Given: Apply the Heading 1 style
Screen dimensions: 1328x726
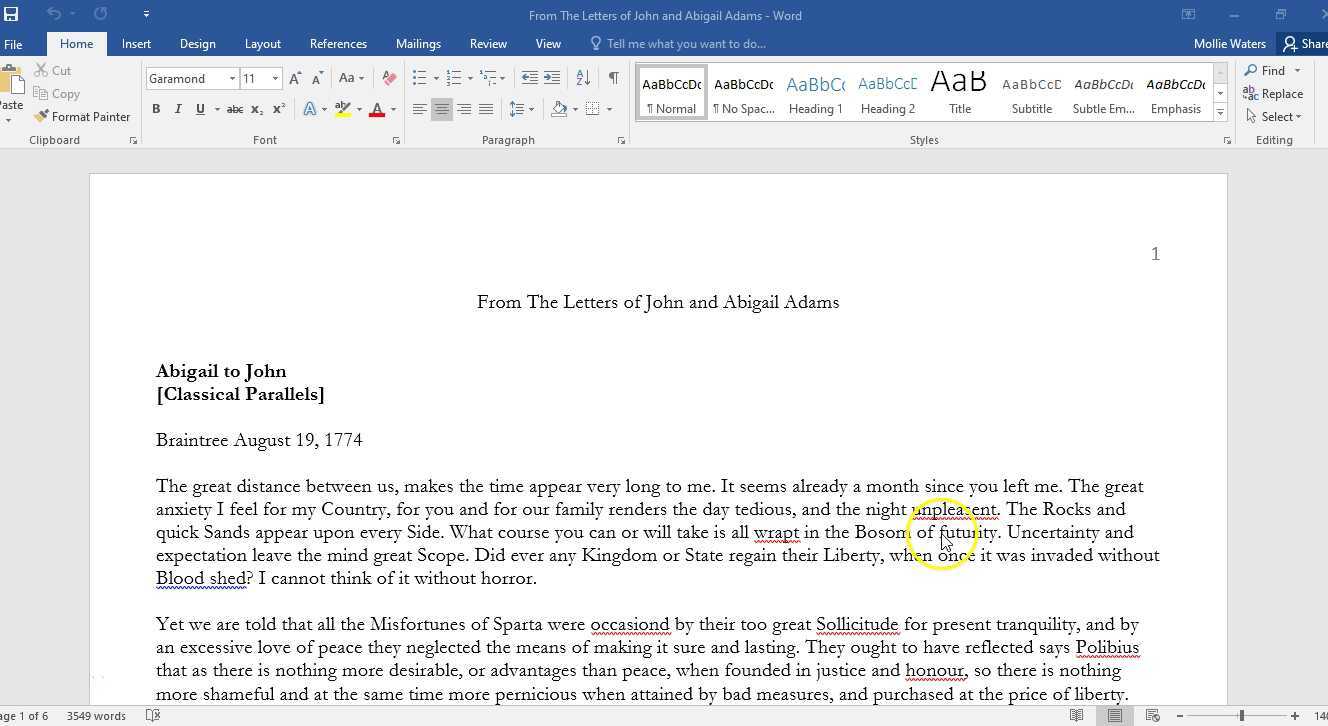Looking at the screenshot, I should coord(815,93).
